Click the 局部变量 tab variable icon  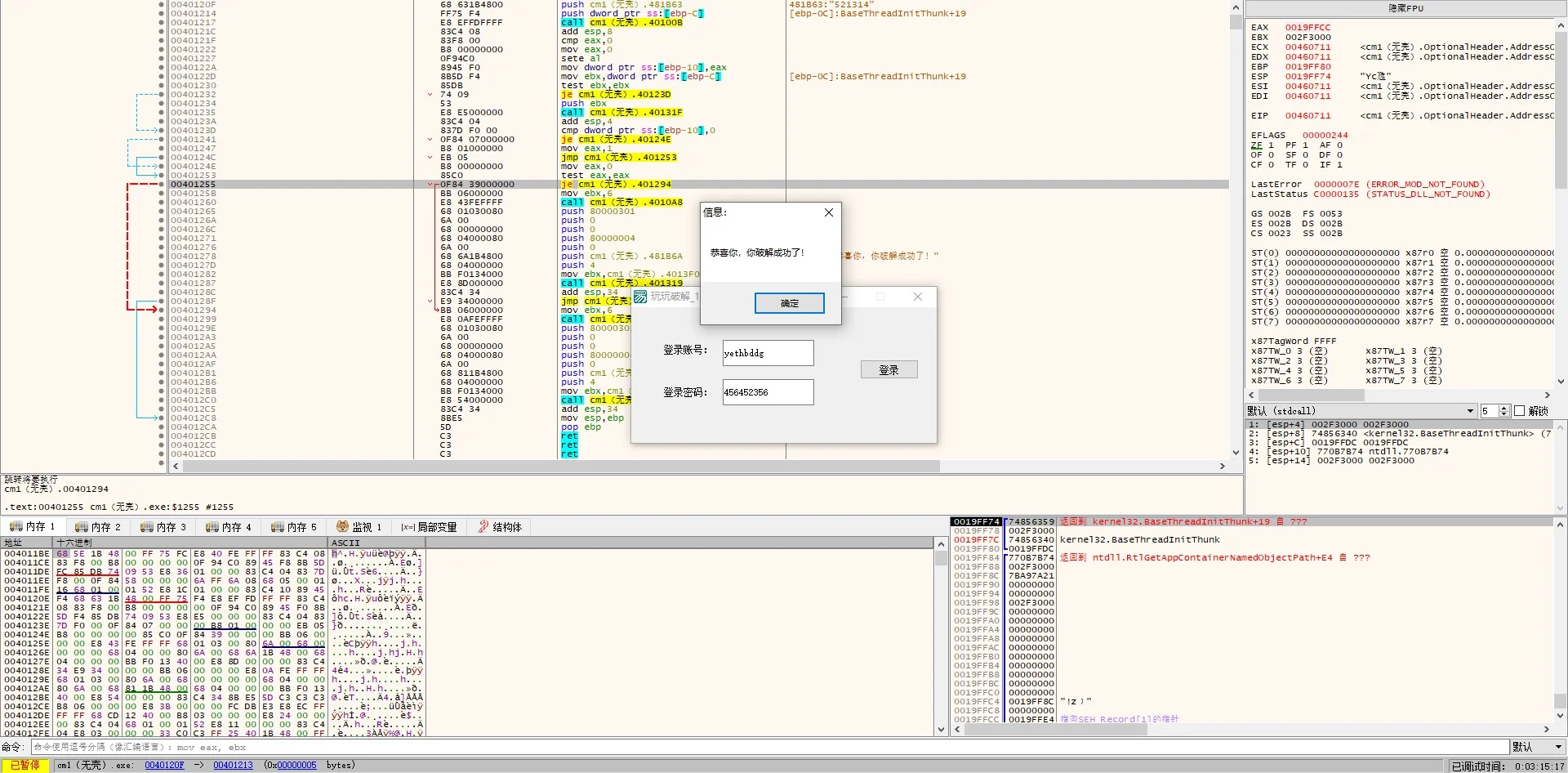(408, 527)
